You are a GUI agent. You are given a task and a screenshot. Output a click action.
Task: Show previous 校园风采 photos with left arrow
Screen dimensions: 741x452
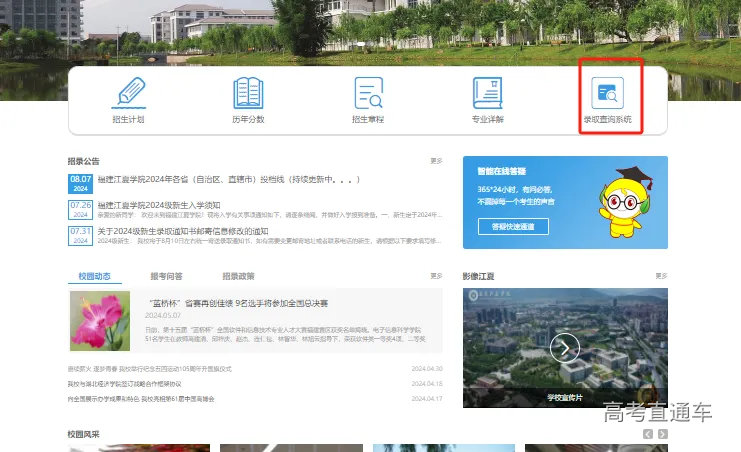648,434
